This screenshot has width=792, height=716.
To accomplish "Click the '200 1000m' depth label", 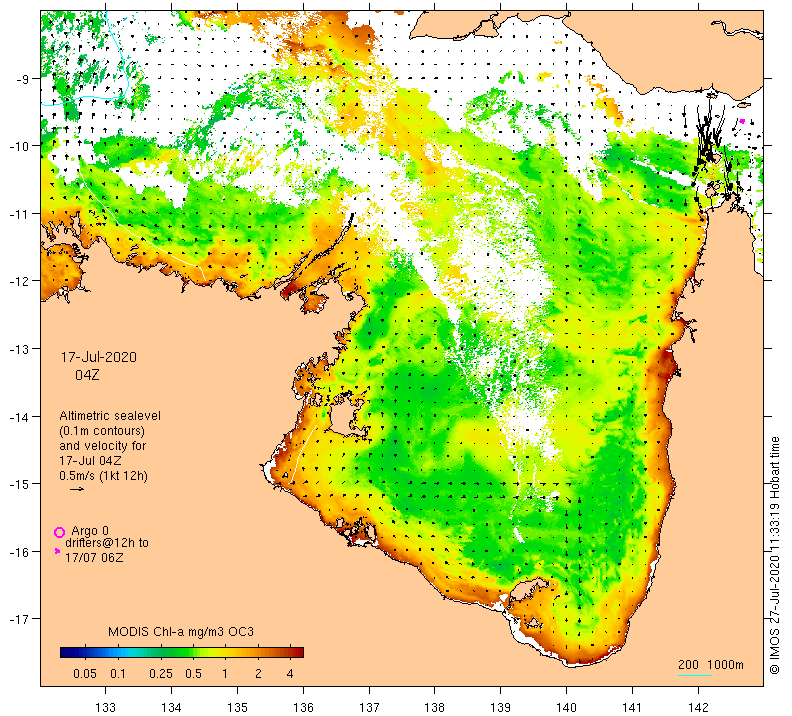I will (711, 664).
